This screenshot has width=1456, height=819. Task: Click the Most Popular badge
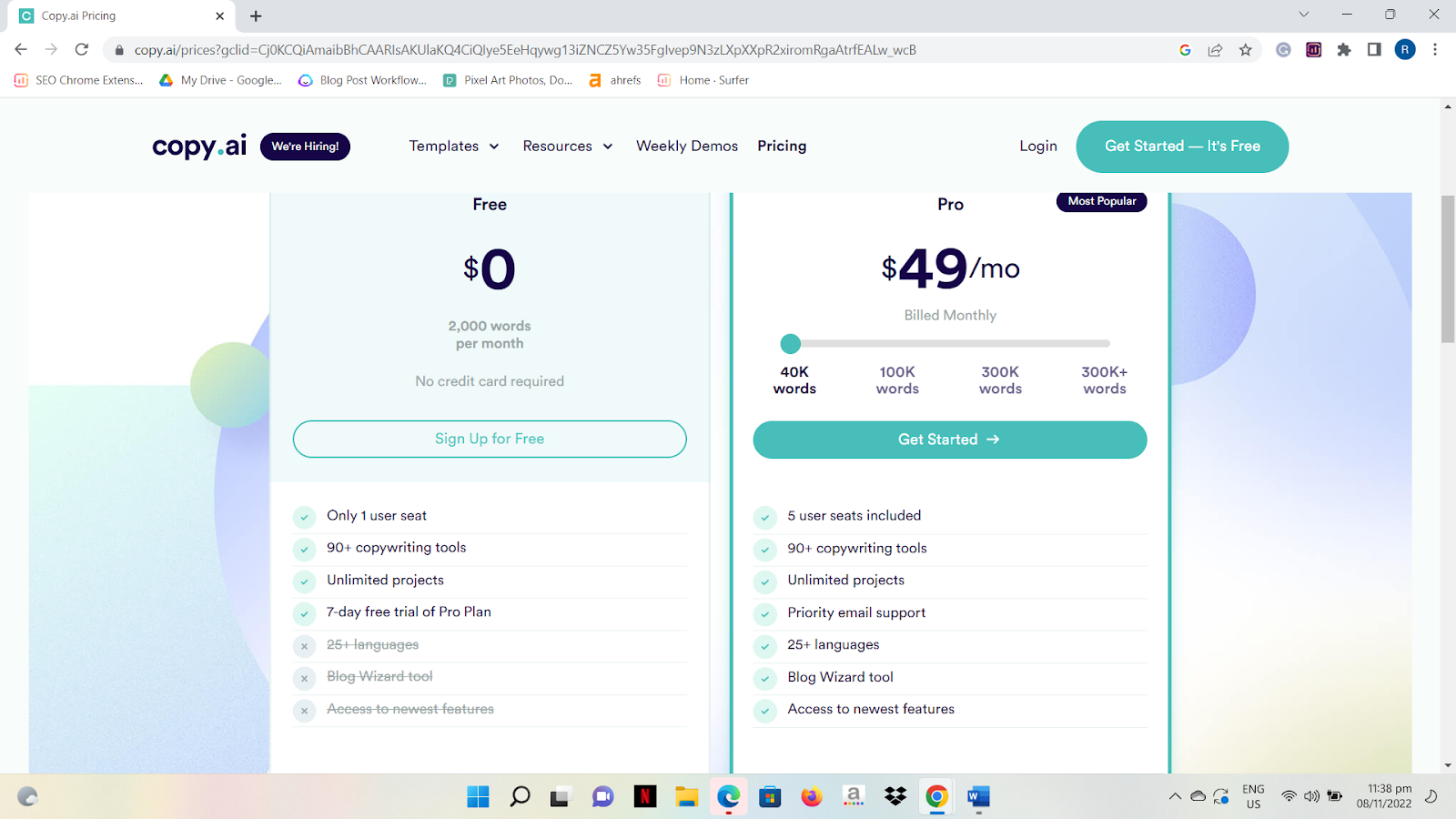1102,201
